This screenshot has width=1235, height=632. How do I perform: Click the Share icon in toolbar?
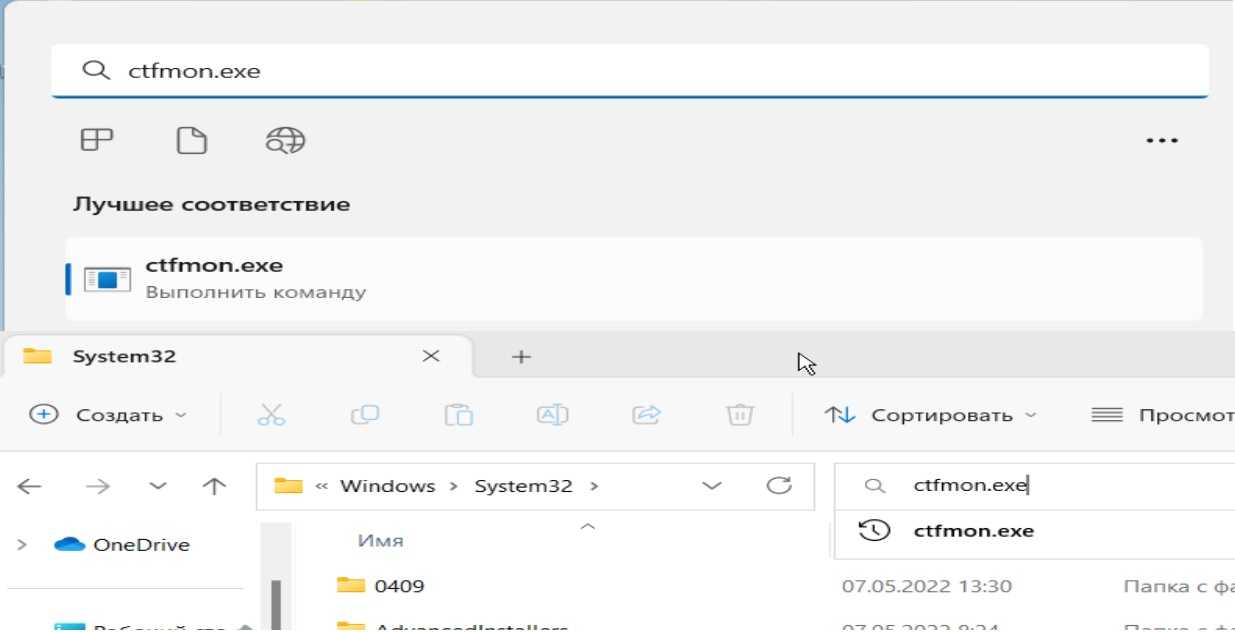(x=647, y=415)
